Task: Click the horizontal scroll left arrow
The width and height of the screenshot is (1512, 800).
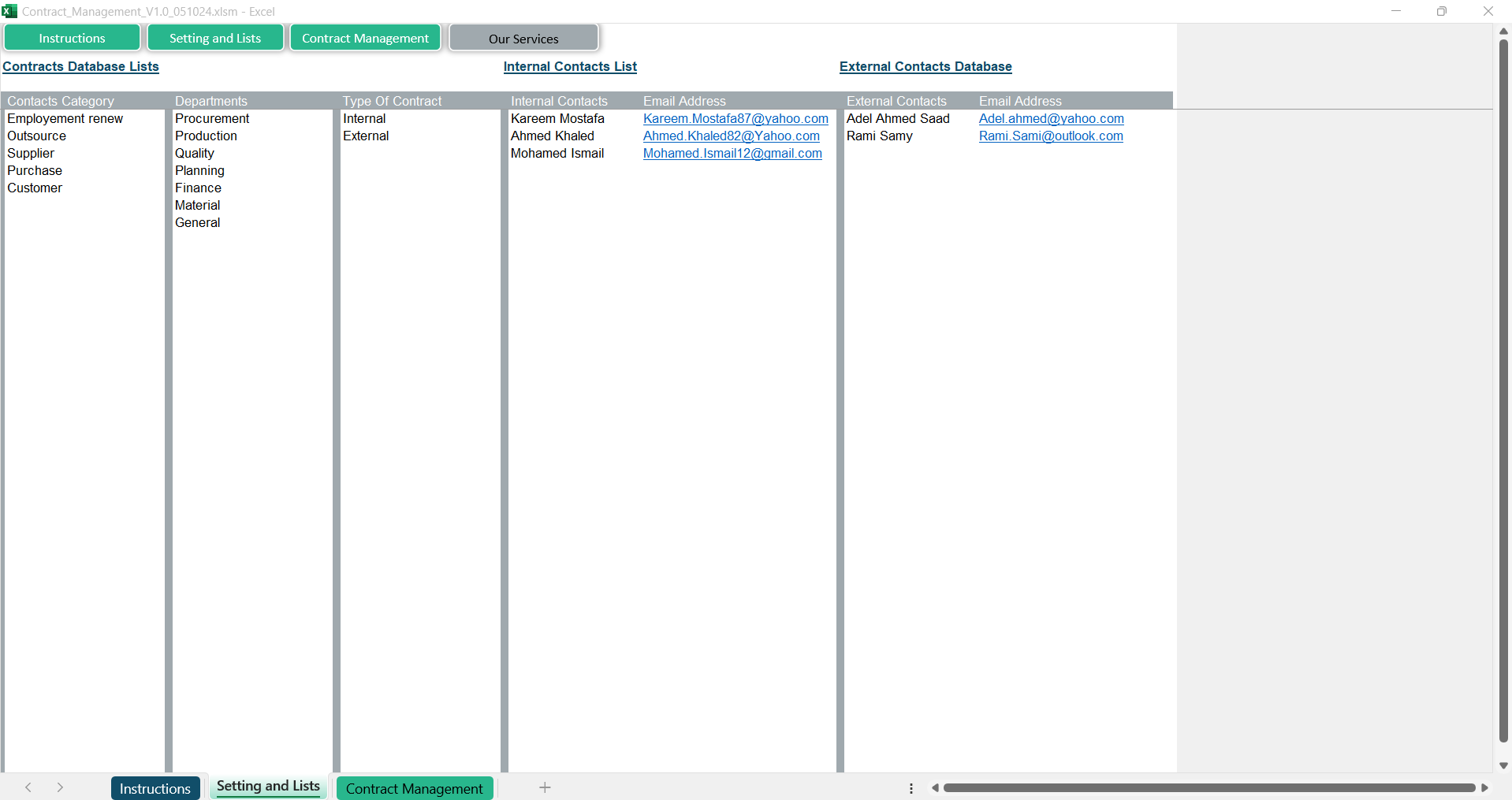Action: tap(935, 788)
